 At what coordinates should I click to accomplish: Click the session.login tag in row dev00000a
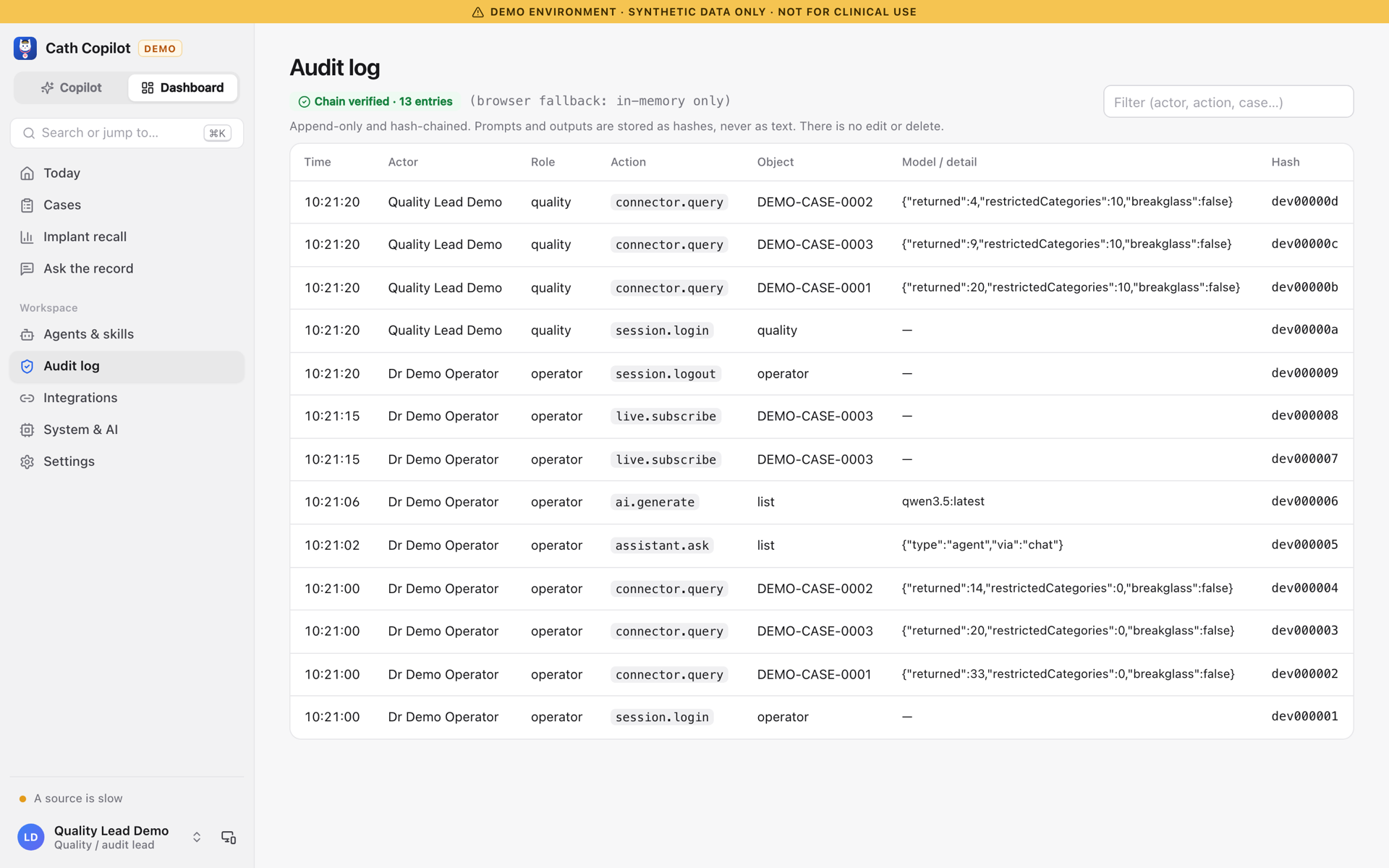pyautogui.click(x=662, y=331)
